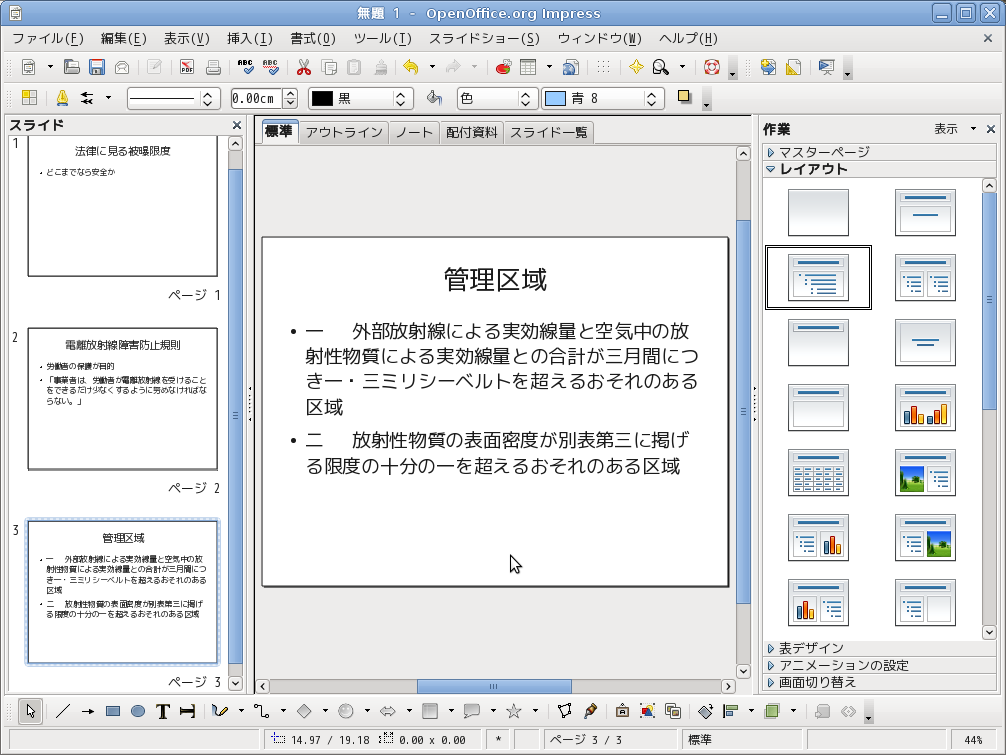Open the fill color dropdown showing 青 8
The width and height of the screenshot is (1006, 755).
[602, 98]
